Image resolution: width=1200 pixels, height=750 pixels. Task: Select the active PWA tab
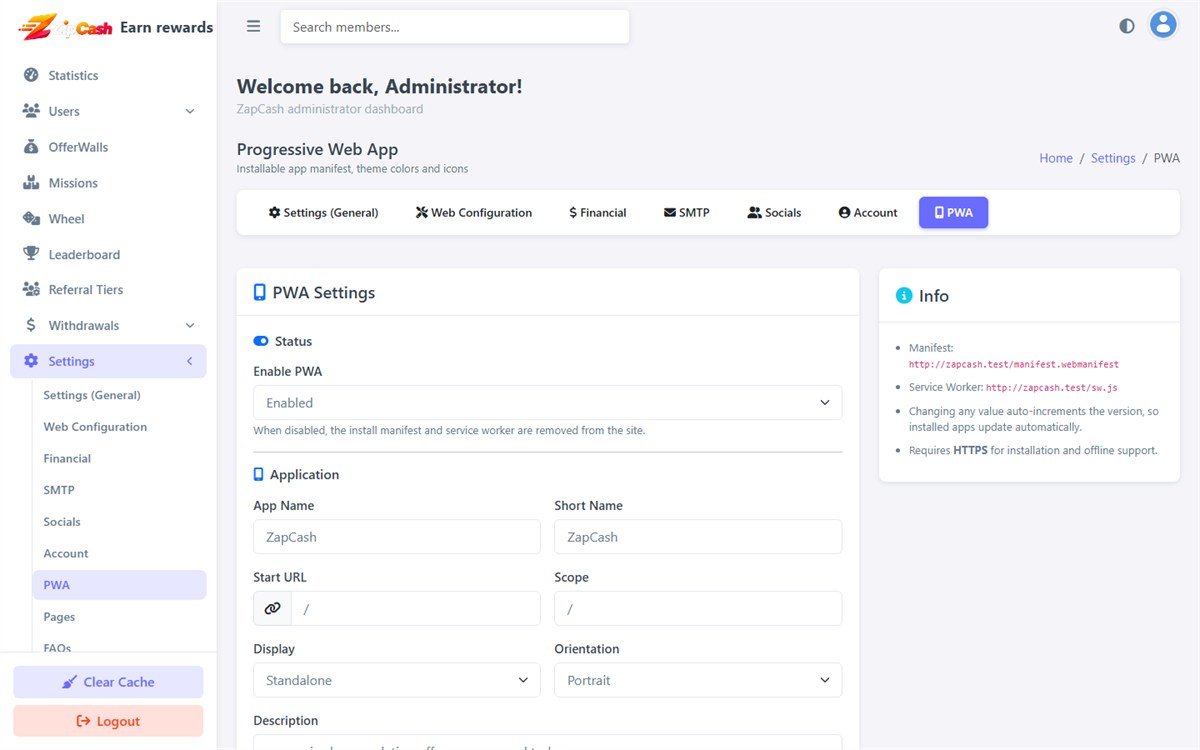coord(953,212)
